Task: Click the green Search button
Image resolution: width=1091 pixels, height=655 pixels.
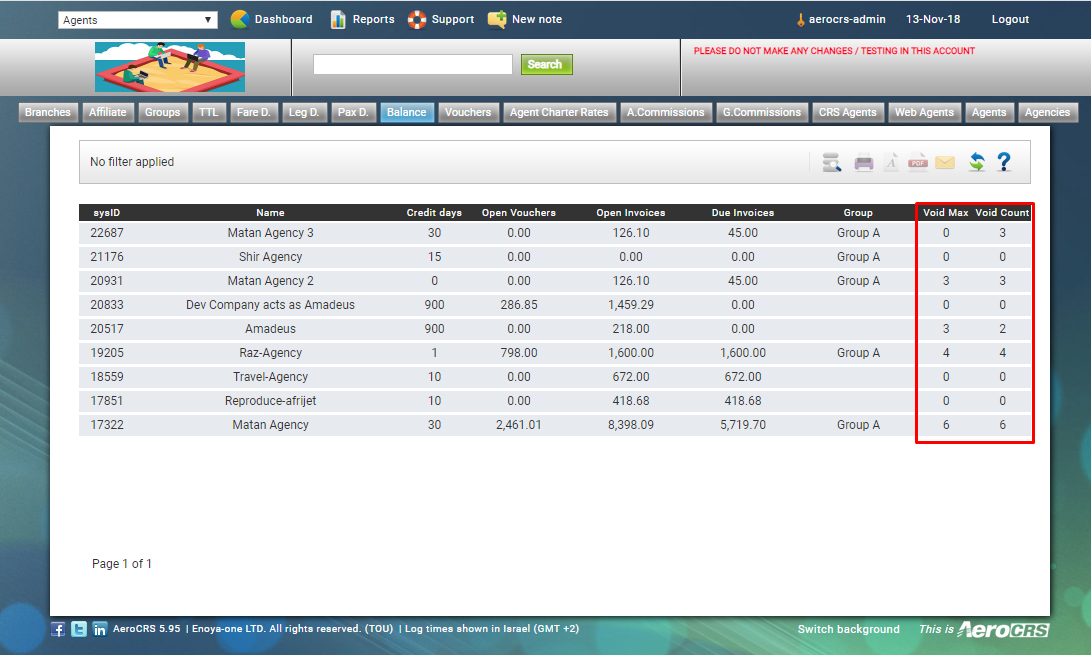Action: (546, 64)
